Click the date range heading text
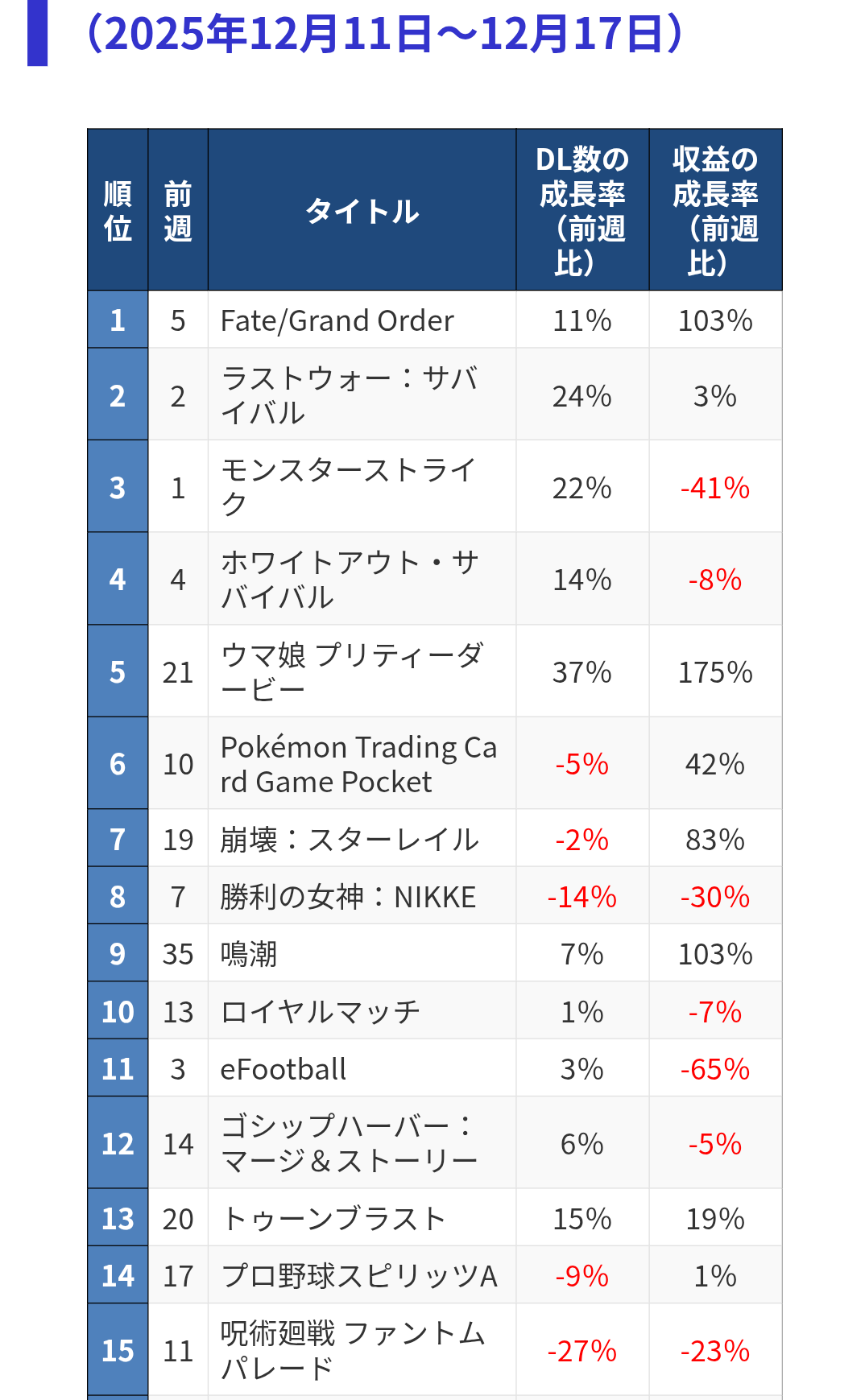Viewport: 865px width, 1400px height. (x=385, y=34)
